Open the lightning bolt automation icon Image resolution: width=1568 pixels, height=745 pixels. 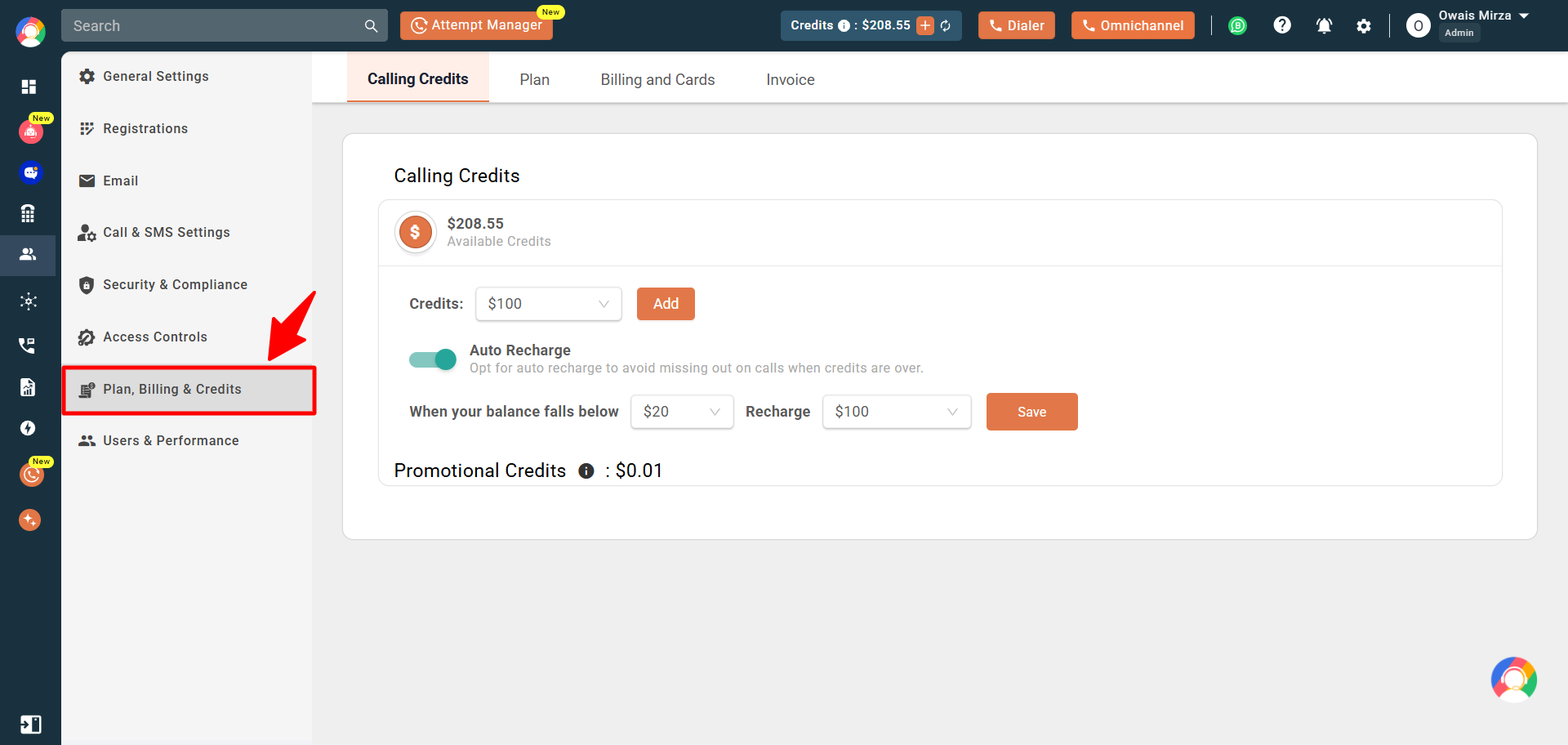pos(28,428)
